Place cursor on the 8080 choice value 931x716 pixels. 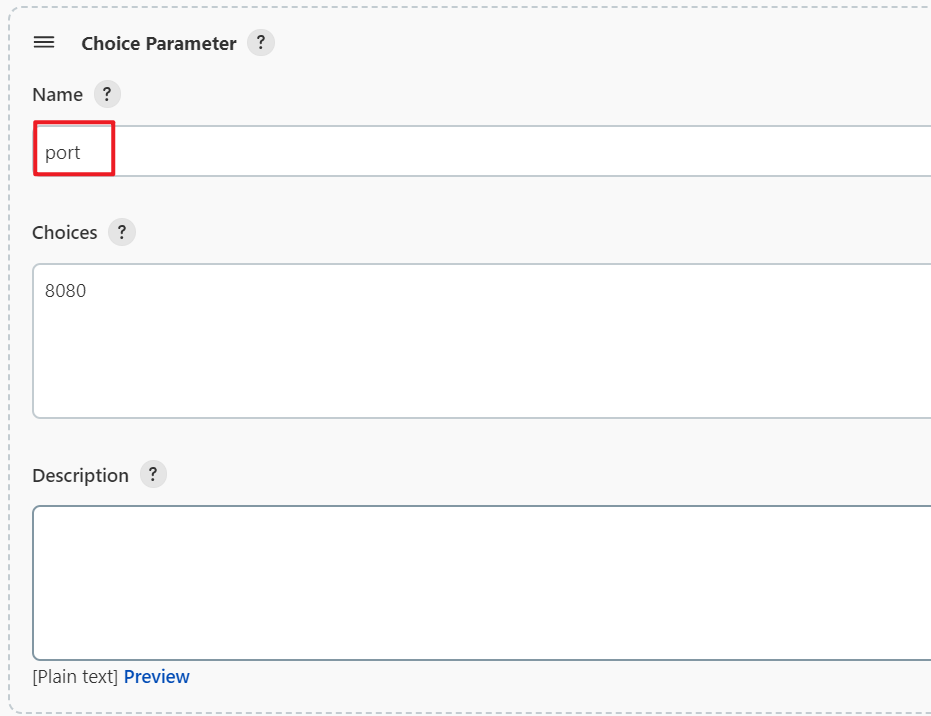coord(65,291)
